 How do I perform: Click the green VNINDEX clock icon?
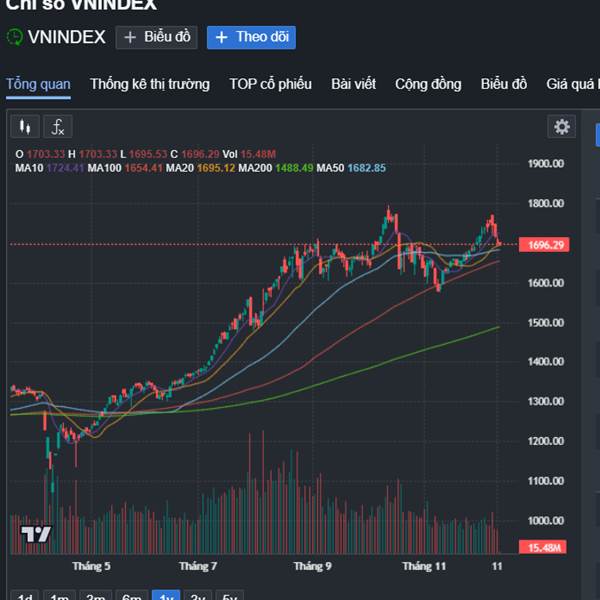(x=15, y=38)
